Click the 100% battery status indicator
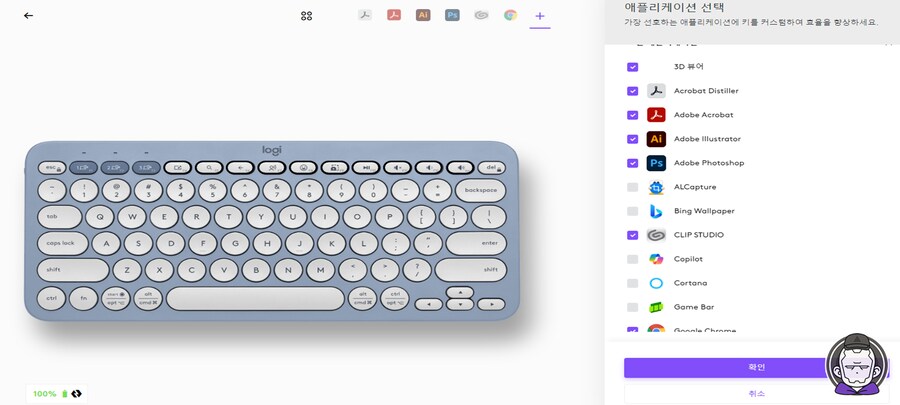 click(49, 394)
